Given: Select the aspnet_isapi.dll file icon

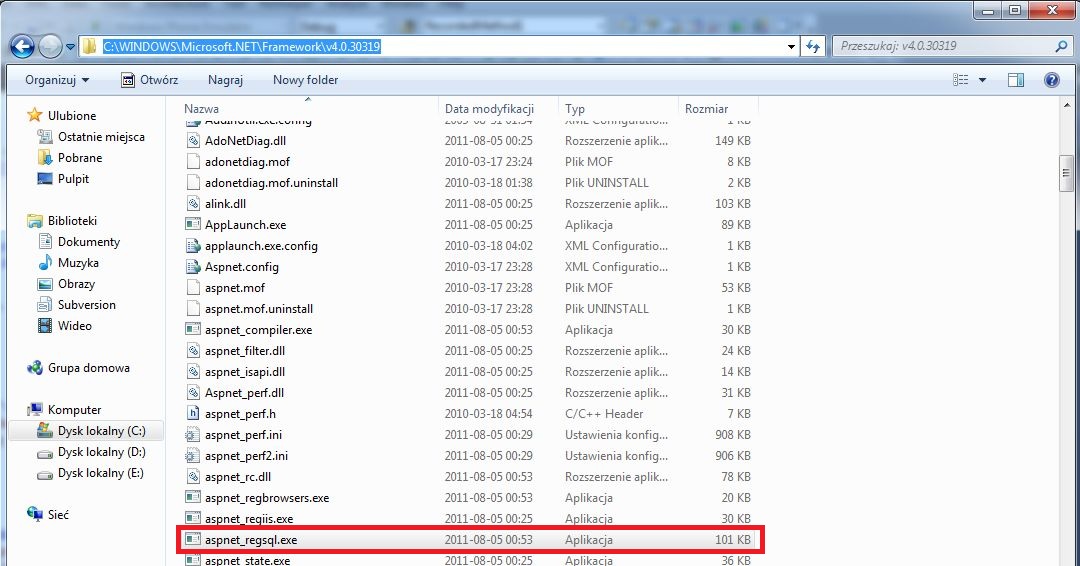Looking at the screenshot, I should [193, 372].
